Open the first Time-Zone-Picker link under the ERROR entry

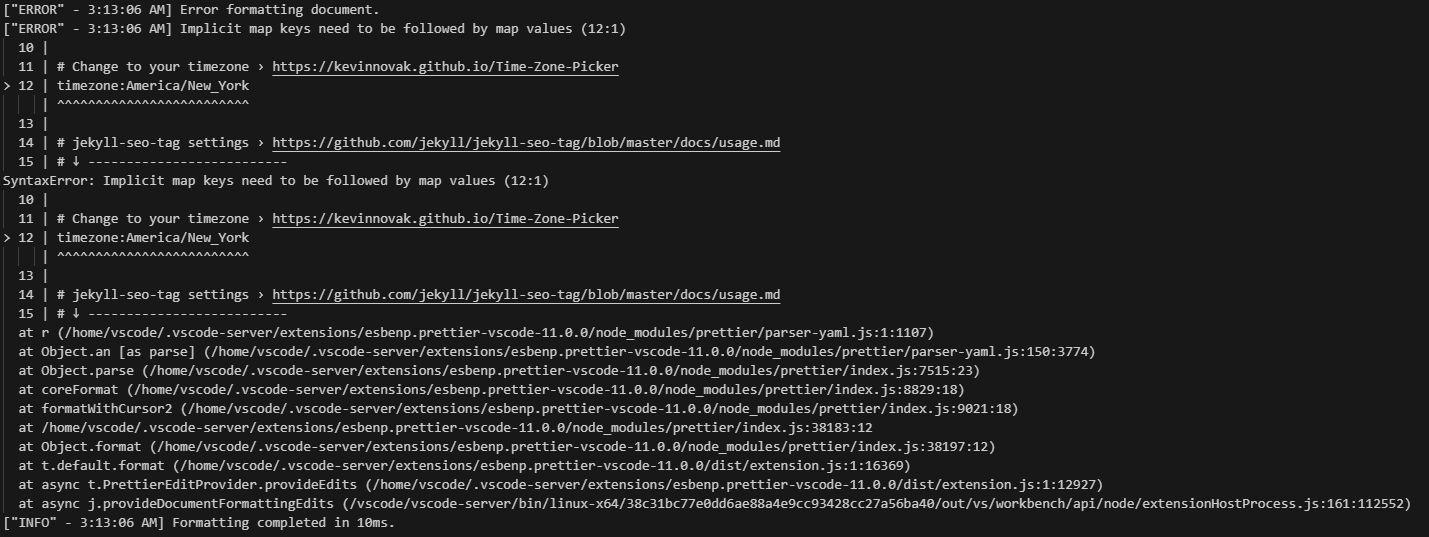[x=445, y=67]
